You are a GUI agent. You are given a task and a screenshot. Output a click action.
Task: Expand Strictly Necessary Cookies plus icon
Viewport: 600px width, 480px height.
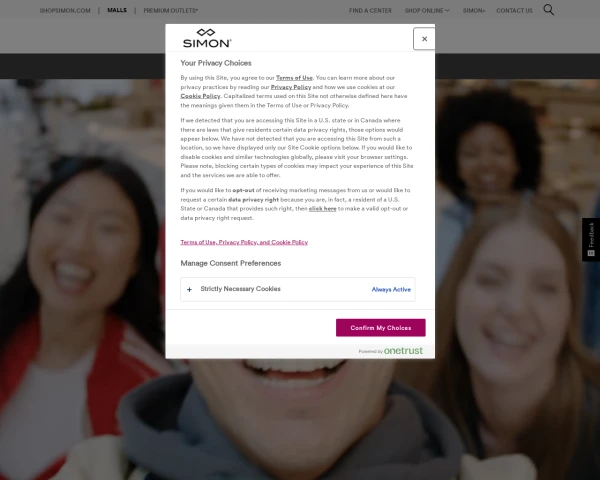(x=189, y=290)
